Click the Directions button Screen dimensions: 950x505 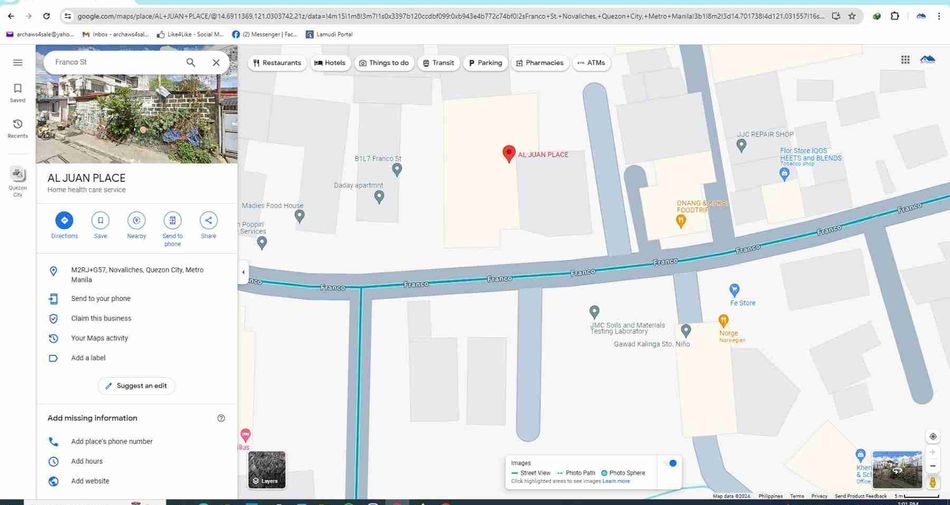(64, 221)
